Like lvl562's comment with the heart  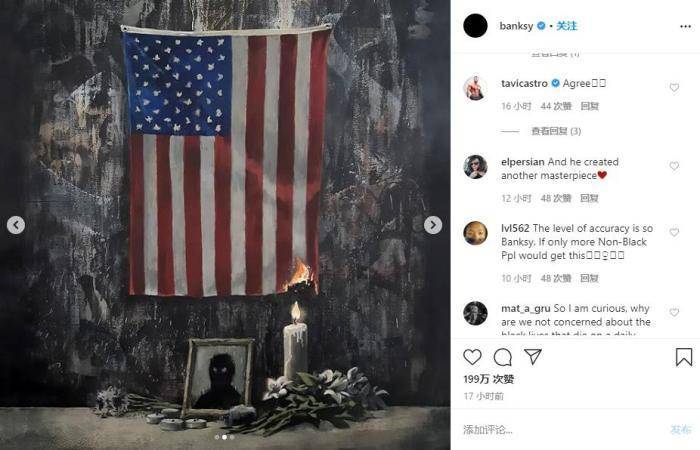[x=674, y=232]
